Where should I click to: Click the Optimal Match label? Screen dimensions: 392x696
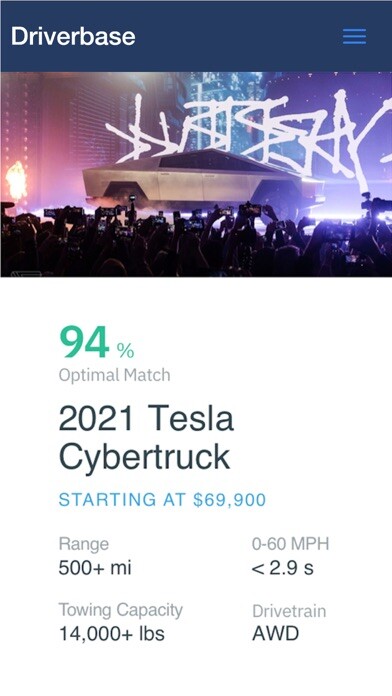(115, 376)
